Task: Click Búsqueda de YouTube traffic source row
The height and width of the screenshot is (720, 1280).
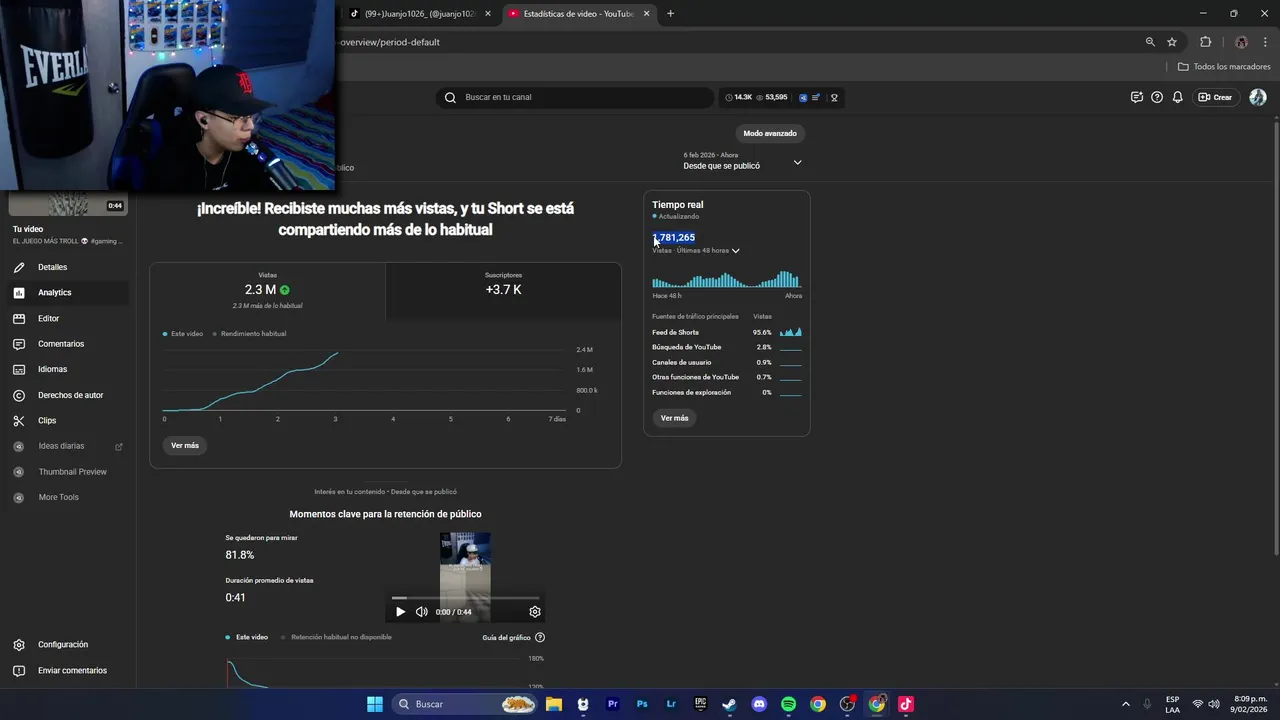Action: pos(727,347)
